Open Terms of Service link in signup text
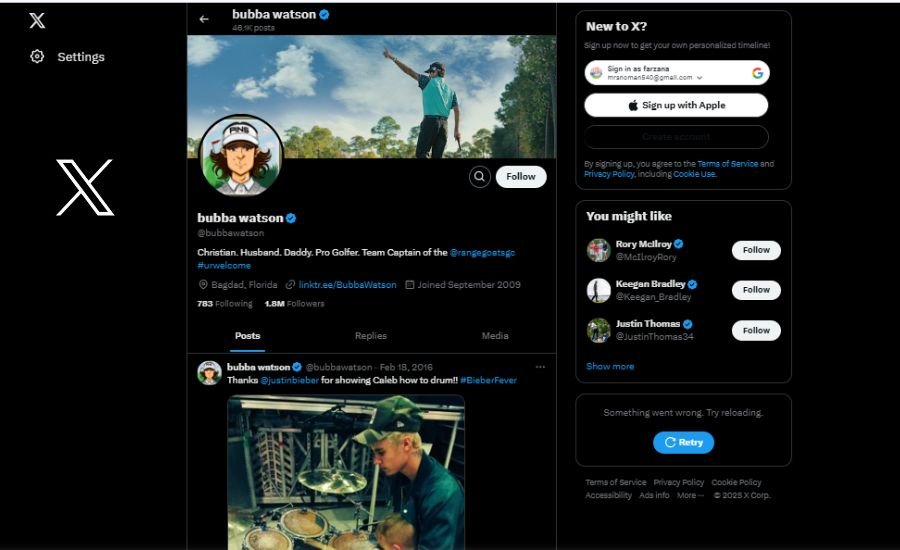This screenshot has width=900, height=550. 727,164
